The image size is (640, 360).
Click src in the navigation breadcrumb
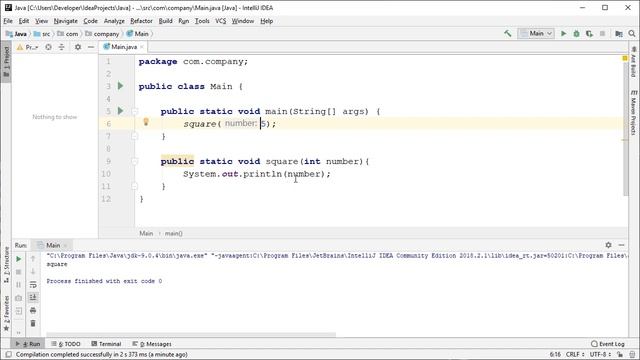[42, 34]
